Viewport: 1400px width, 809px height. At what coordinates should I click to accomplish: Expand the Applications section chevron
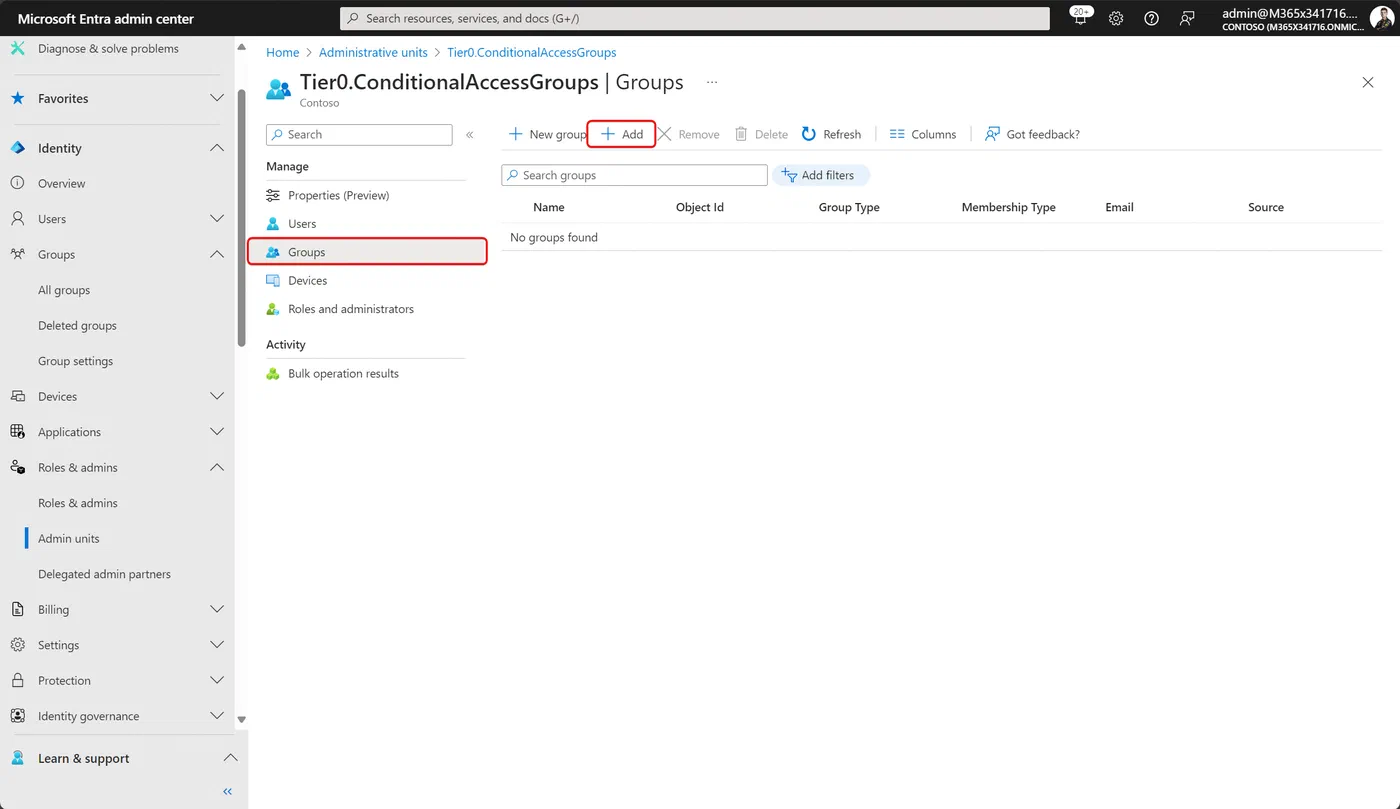(217, 432)
